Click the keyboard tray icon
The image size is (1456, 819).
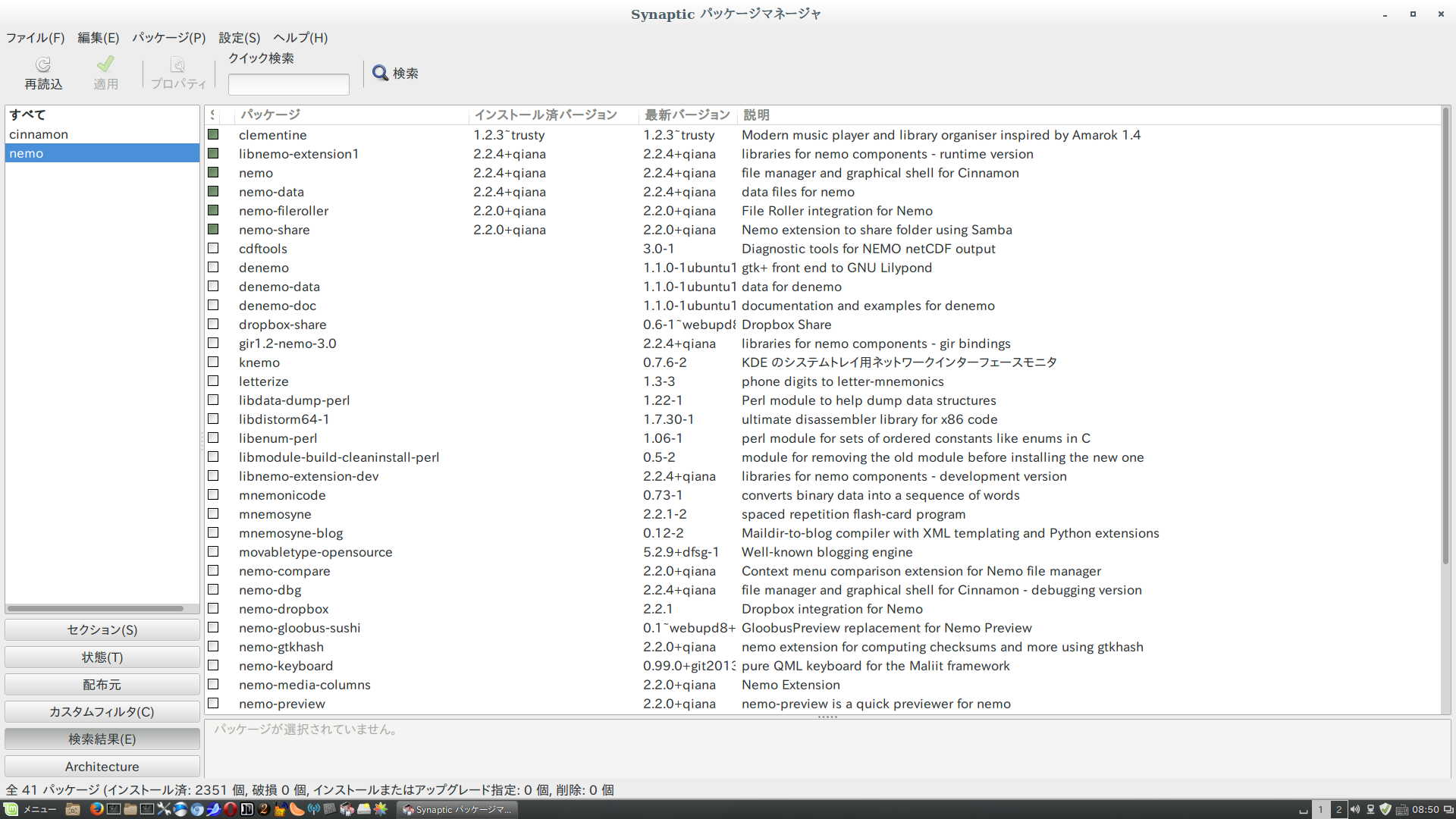1402,810
